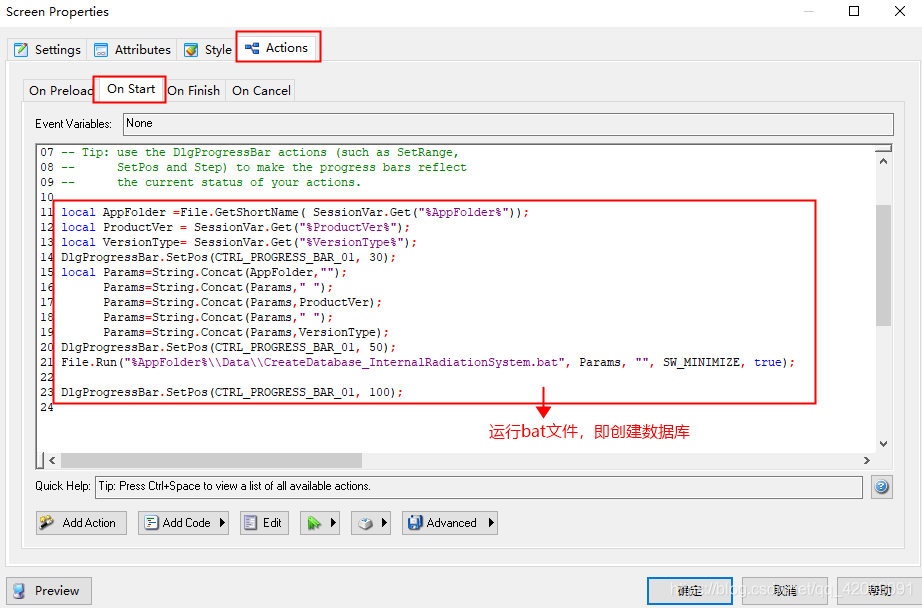Screen dimensions: 922x608
Task: Click line 20 SetPos 50 statement
Action: 229,347
